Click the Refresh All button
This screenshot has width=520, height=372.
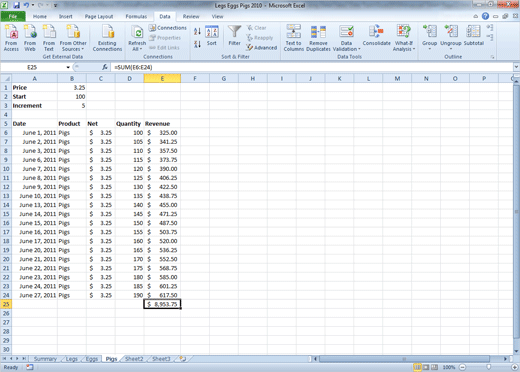point(137,38)
